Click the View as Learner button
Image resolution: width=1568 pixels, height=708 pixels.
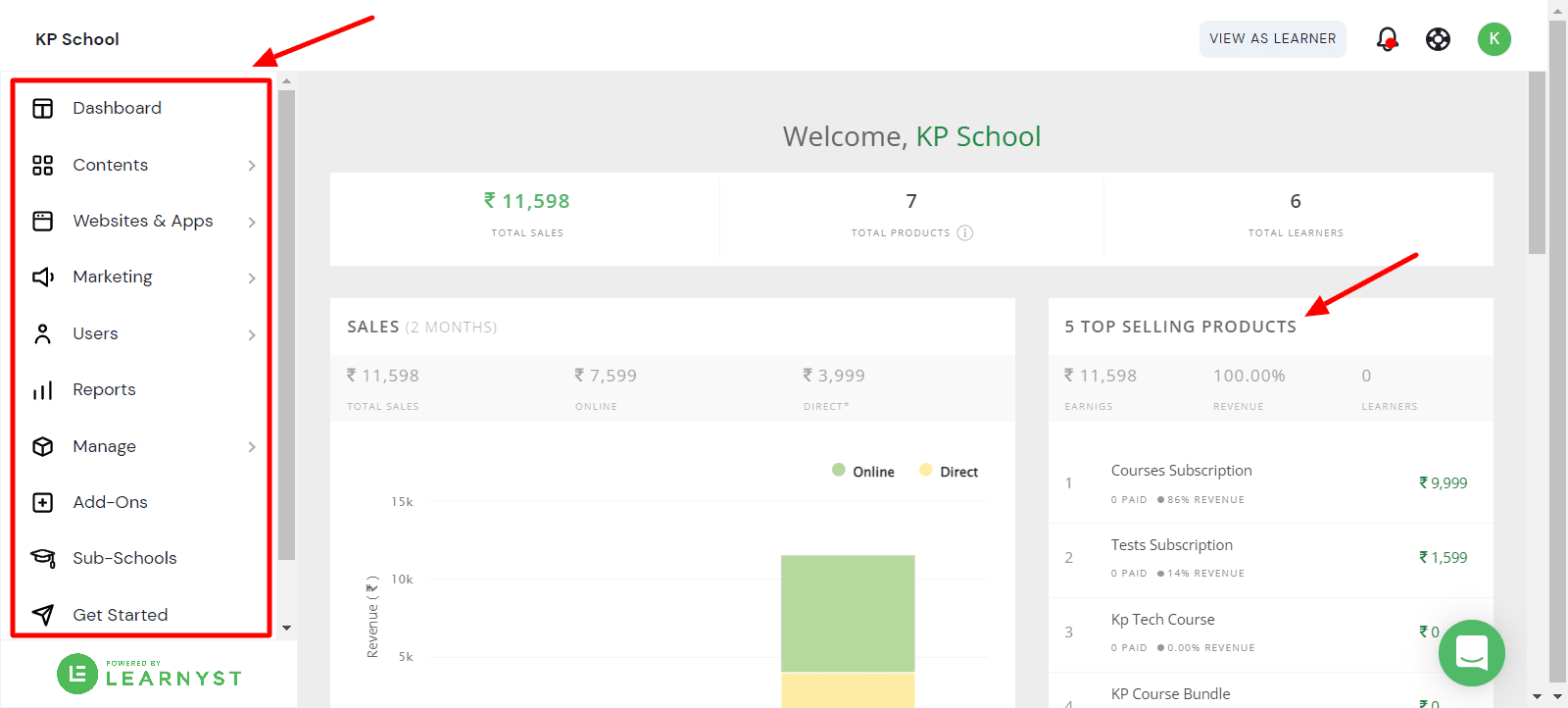(1272, 39)
